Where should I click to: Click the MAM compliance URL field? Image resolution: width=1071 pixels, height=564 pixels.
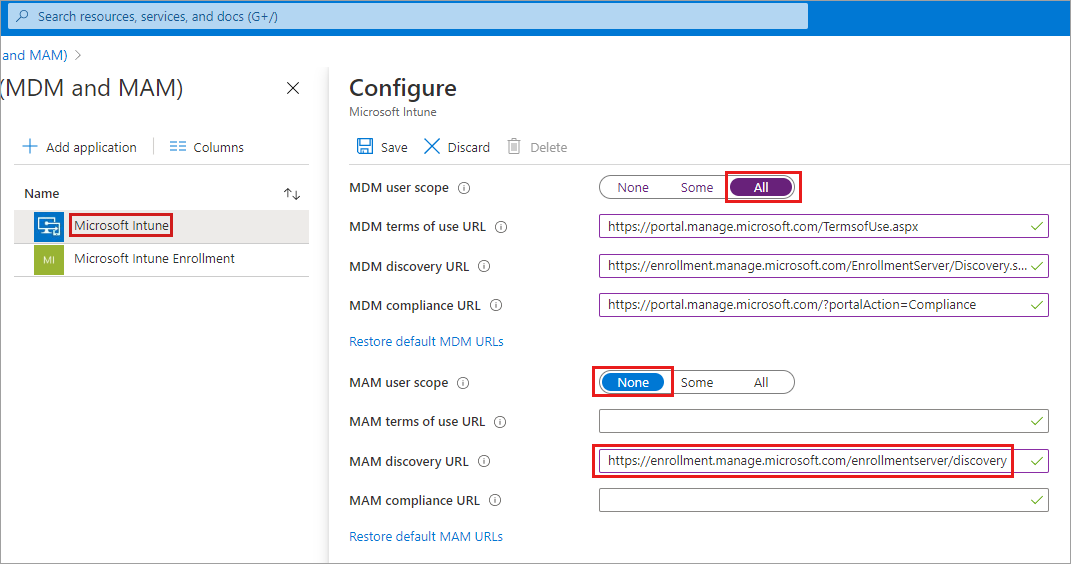click(x=824, y=500)
